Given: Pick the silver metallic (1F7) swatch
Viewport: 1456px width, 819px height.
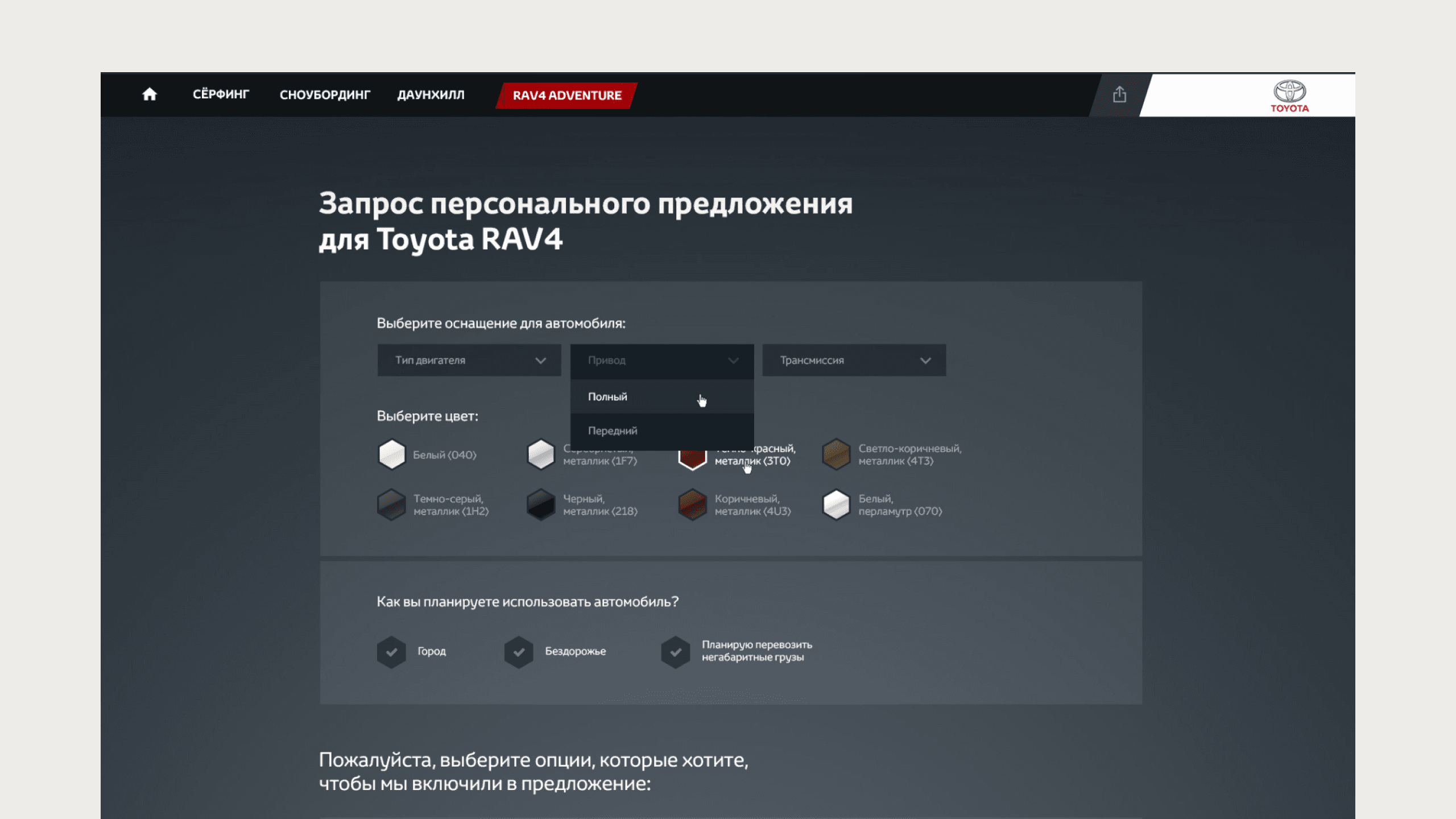Looking at the screenshot, I should point(541,454).
